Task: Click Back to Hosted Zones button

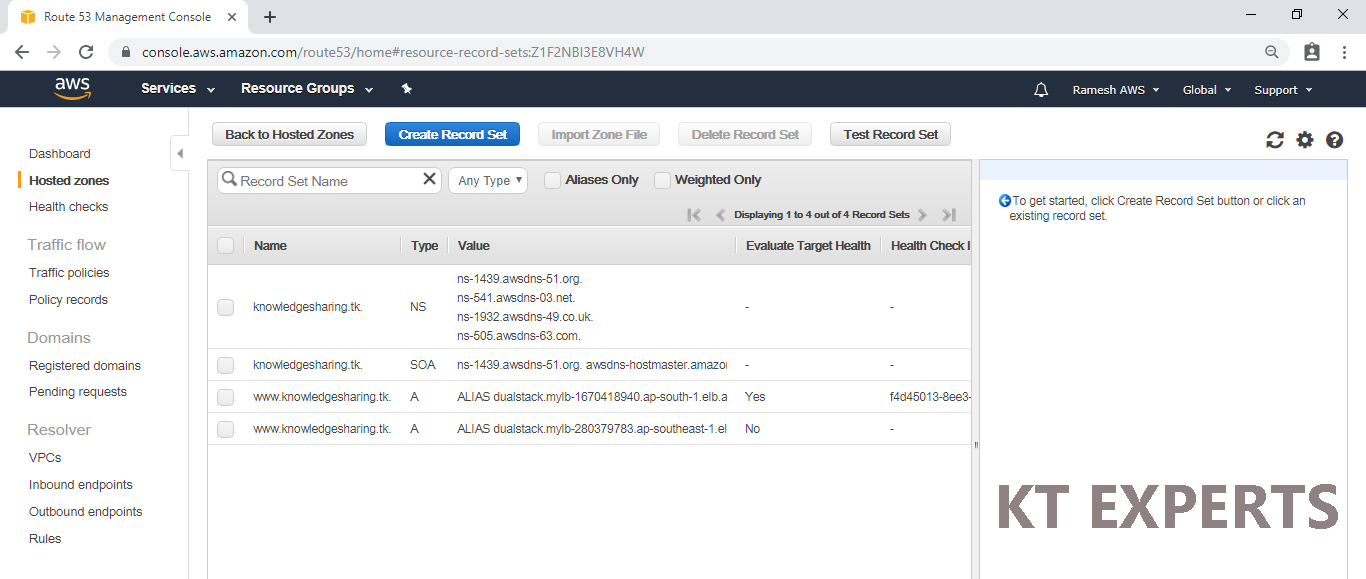Action: pyautogui.click(x=290, y=134)
